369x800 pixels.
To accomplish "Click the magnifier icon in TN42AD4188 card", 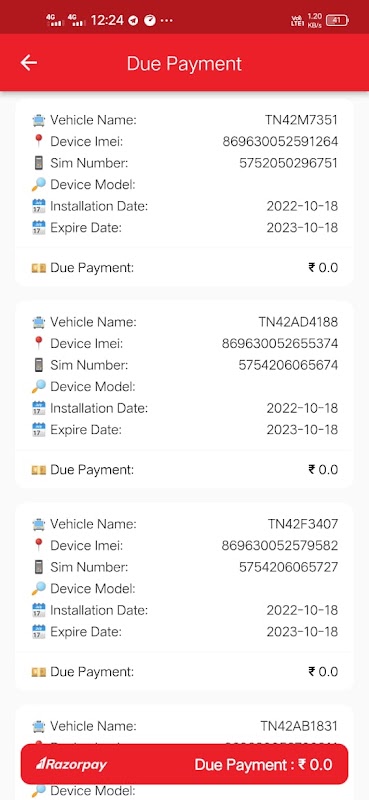I will pyautogui.click(x=38, y=386).
